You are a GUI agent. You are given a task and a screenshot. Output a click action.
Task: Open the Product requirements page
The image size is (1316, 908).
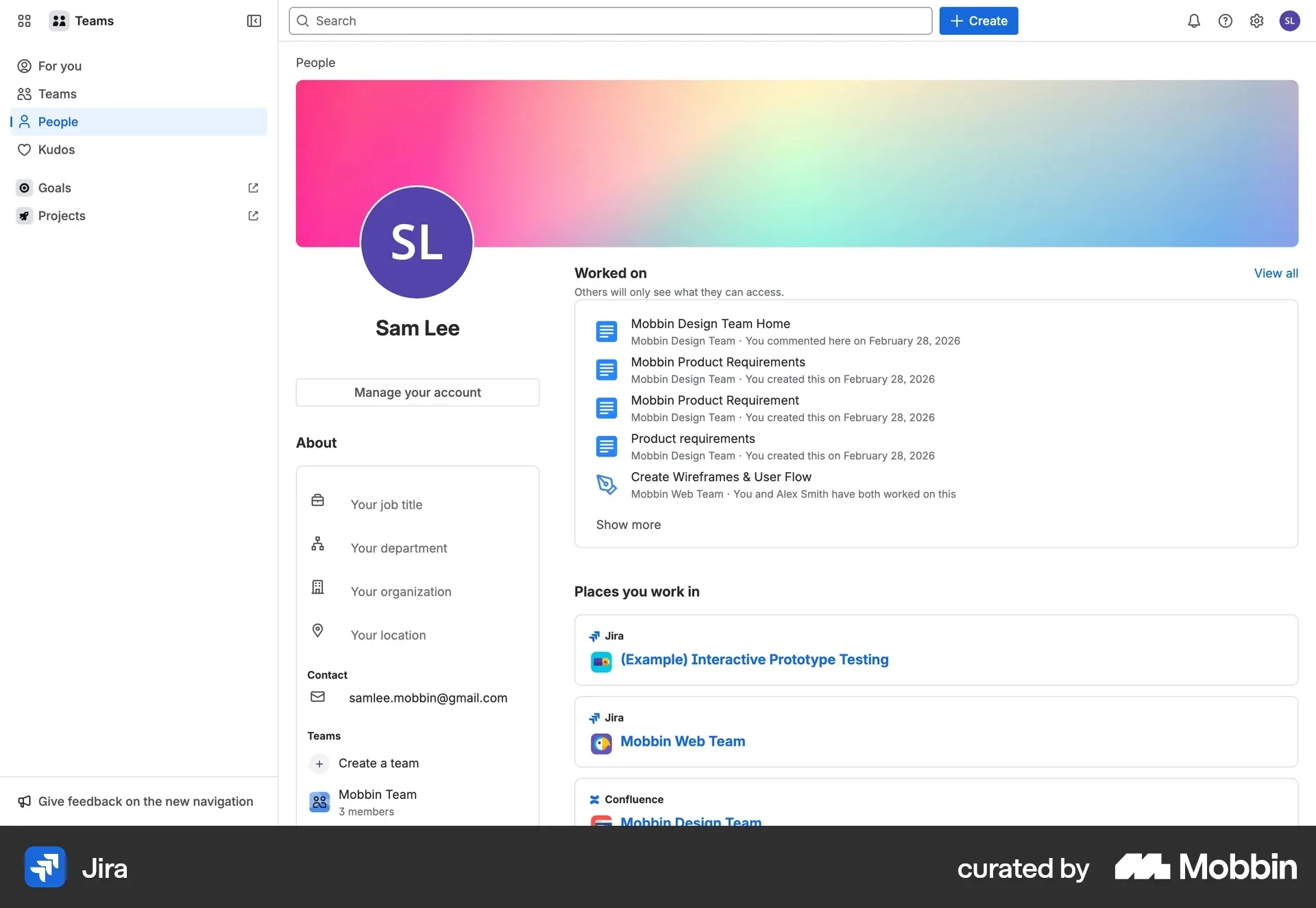[692, 439]
